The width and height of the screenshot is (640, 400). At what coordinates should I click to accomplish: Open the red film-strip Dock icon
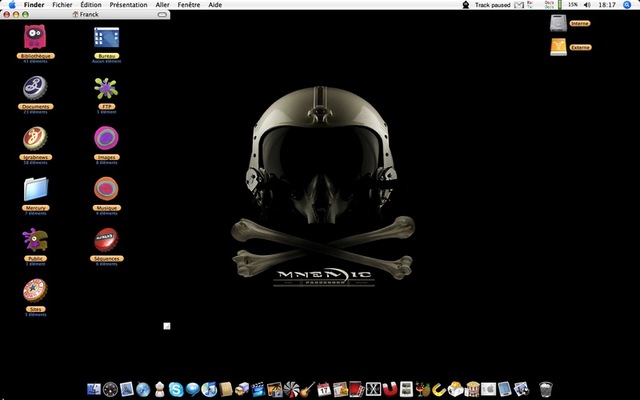357,389
